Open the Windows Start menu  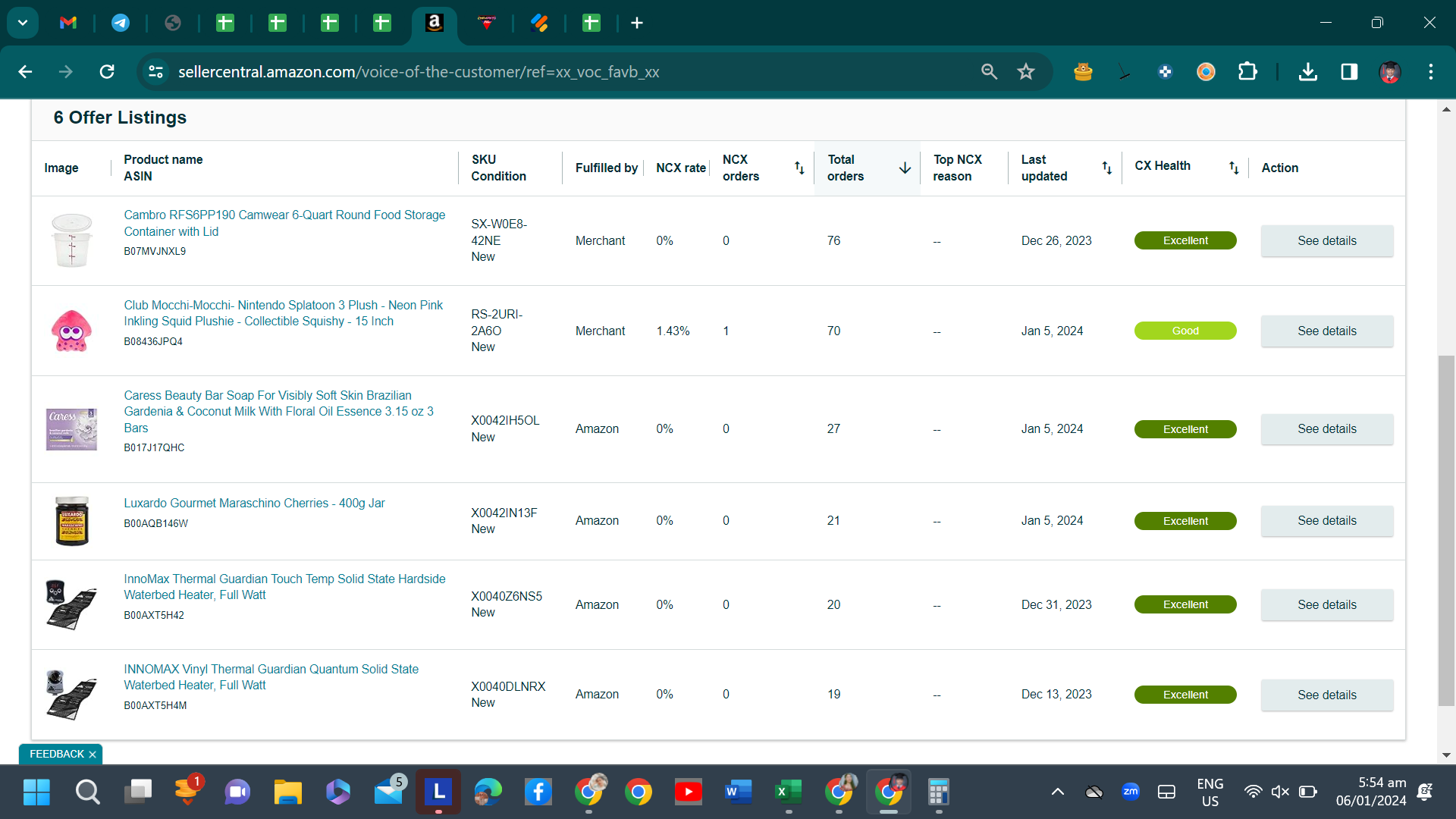coord(36,792)
